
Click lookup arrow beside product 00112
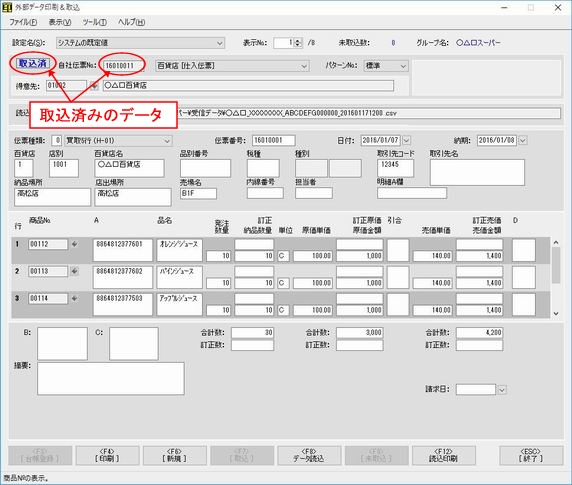pos(74,244)
